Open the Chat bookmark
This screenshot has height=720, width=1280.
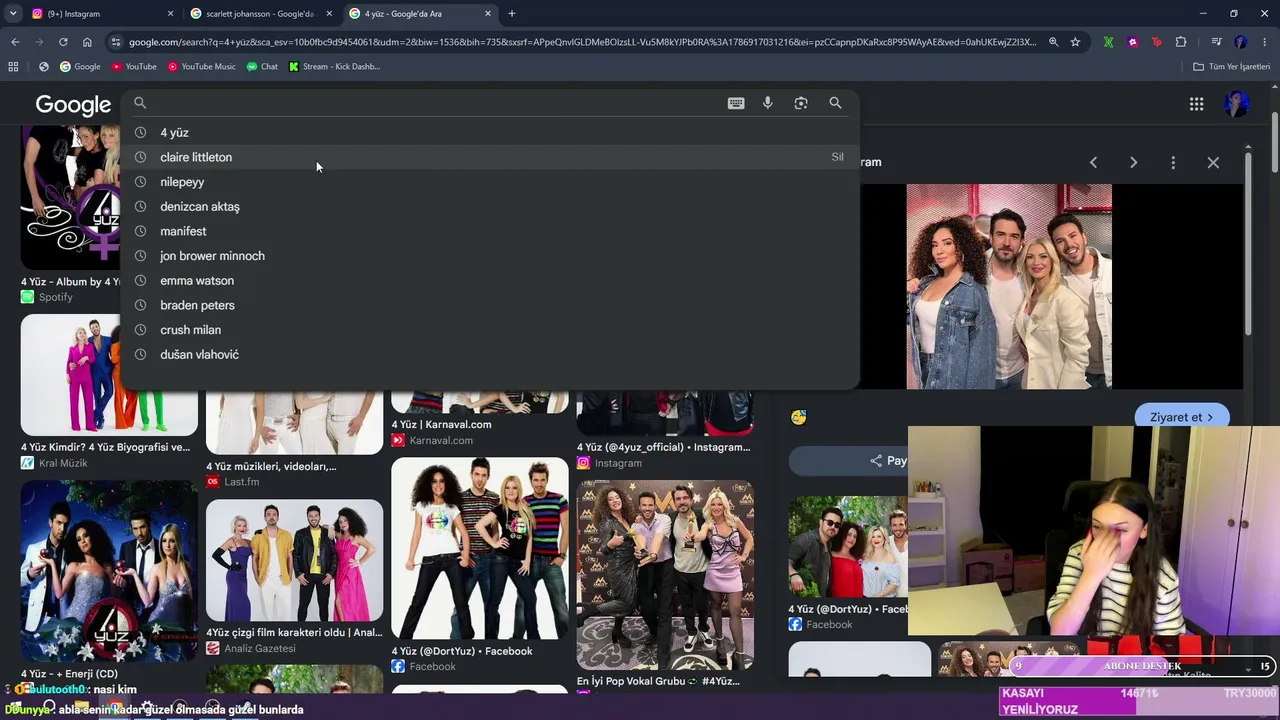pyautogui.click(x=262, y=67)
